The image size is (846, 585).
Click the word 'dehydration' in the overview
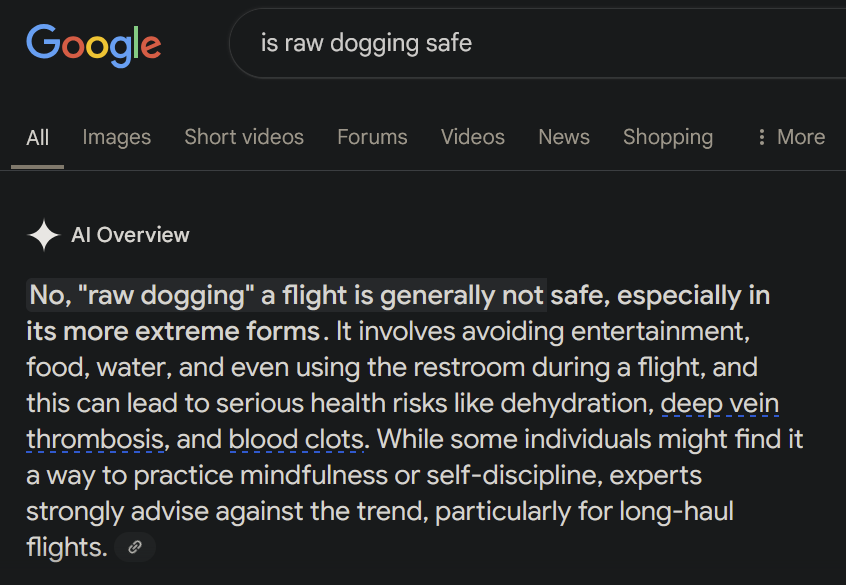577,404
